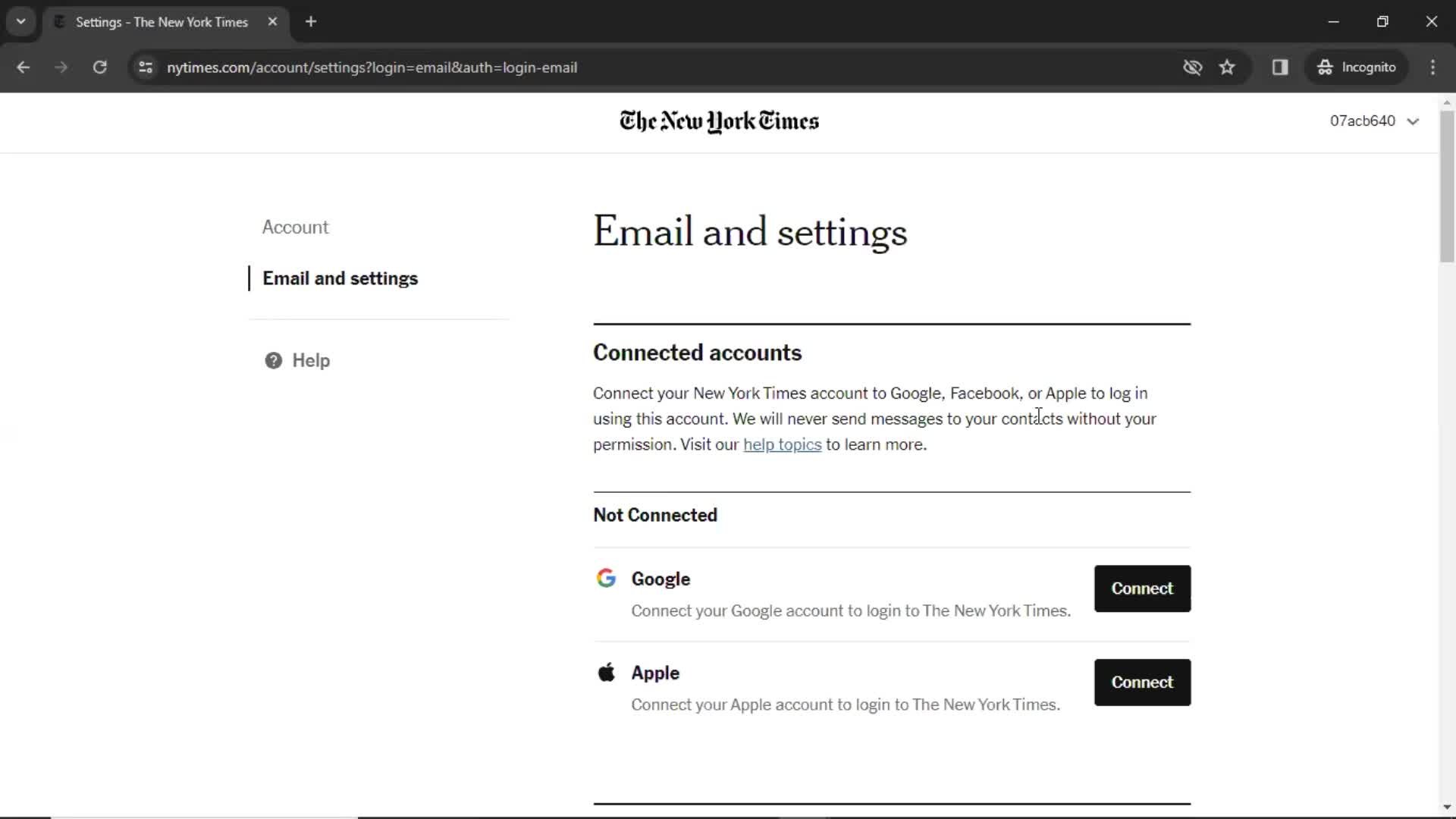The width and height of the screenshot is (1456, 819).
Task: Click the Help question mark icon
Action: [274, 360]
